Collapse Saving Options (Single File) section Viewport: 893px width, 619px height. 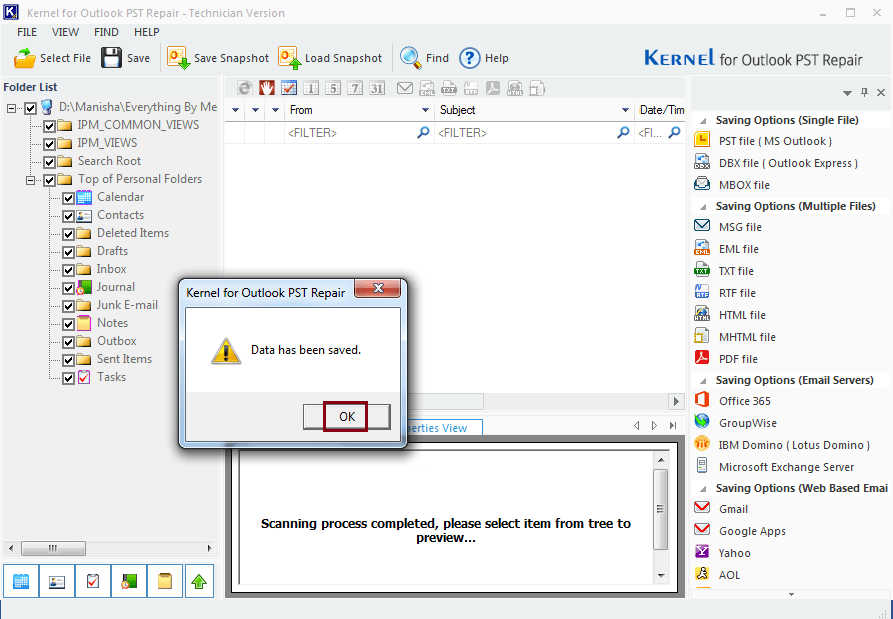tap(703, 121)
